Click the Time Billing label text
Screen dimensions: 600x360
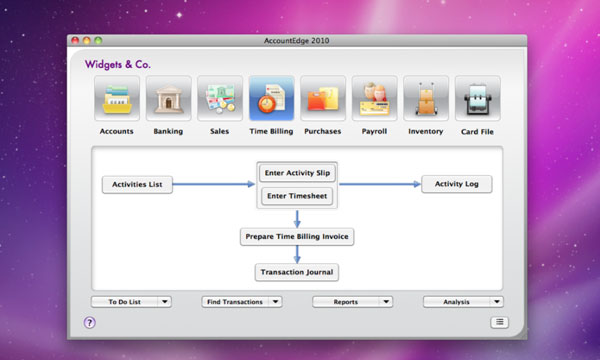pos(271,131)
